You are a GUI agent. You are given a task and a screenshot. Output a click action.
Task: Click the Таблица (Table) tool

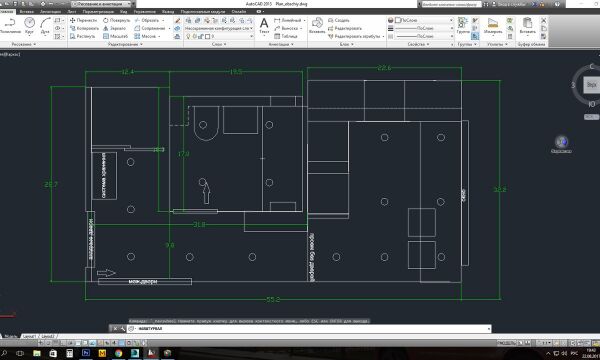click(286, 36)
